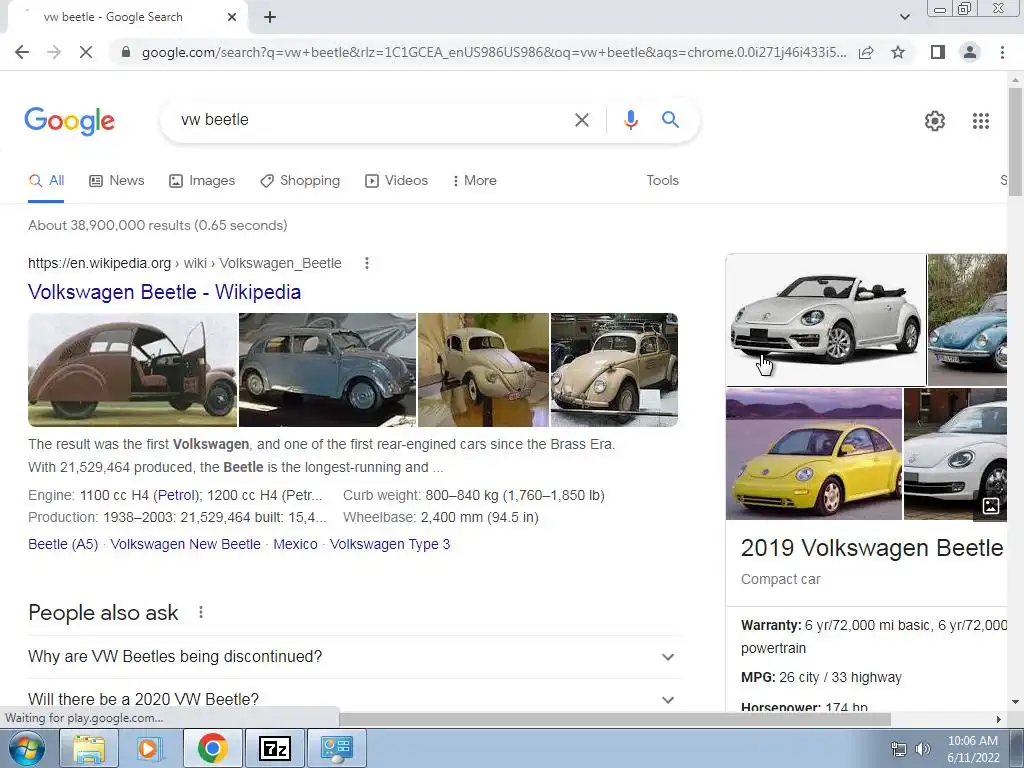Open brown prototype Beetle thumbnail
This screenshot has width=1024, height=768.
[133, 370]
